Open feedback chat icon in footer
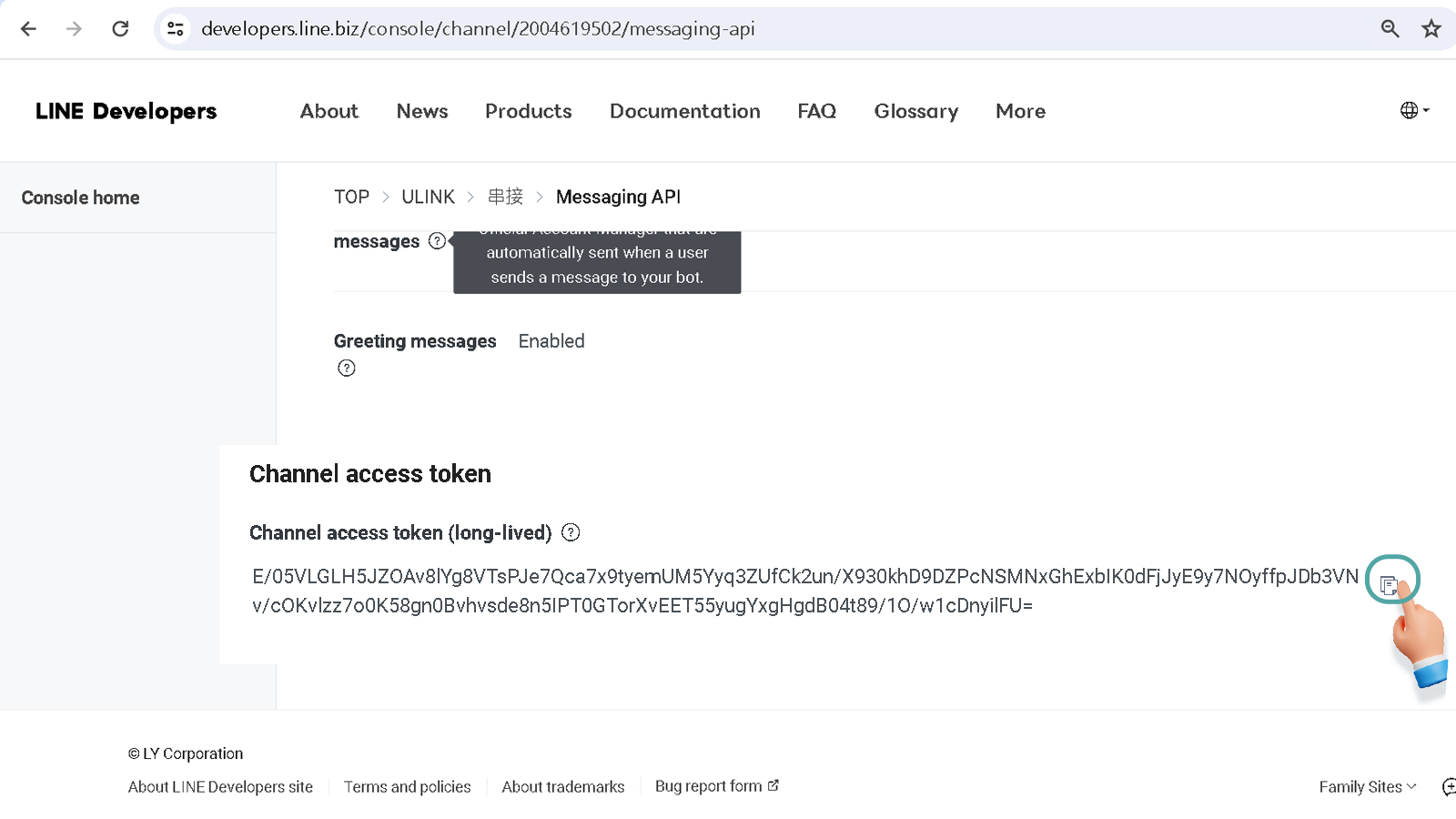The width and height of the screenshot is (1456, 819). point(1449,787)
